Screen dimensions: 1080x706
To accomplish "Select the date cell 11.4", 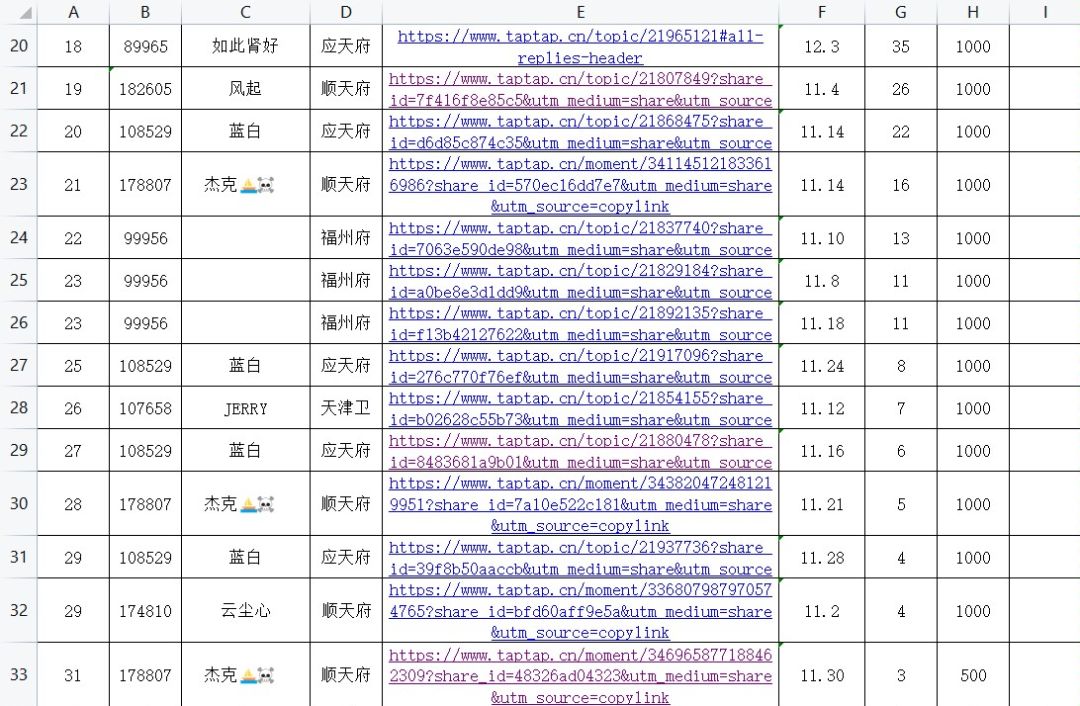I will 822,89.
